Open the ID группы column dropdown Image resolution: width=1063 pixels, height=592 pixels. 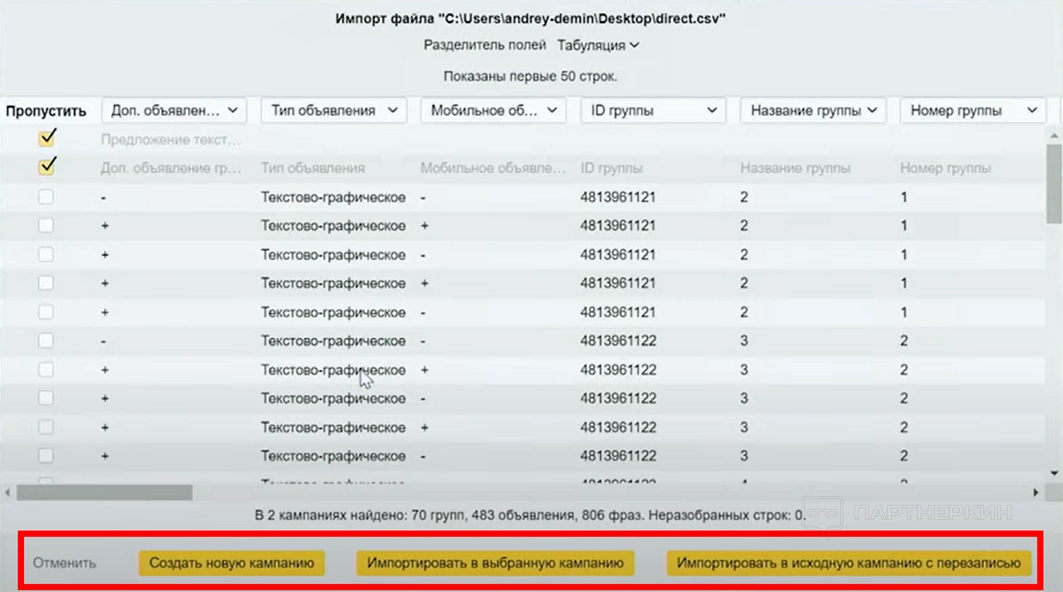tap(654, 111)
